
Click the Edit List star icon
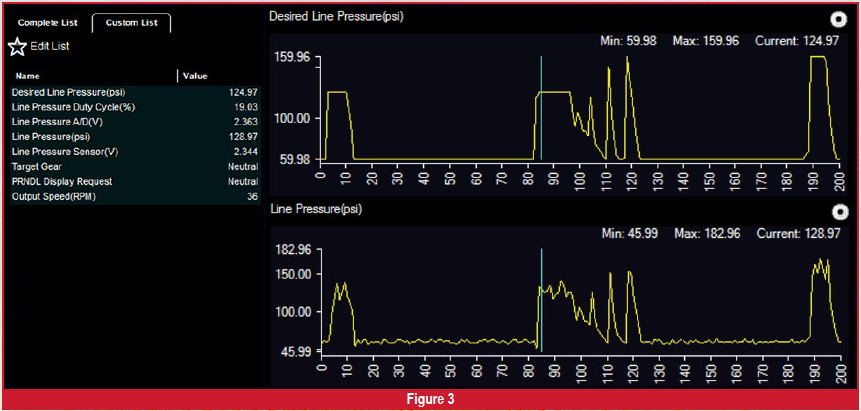tap(17, 46)
